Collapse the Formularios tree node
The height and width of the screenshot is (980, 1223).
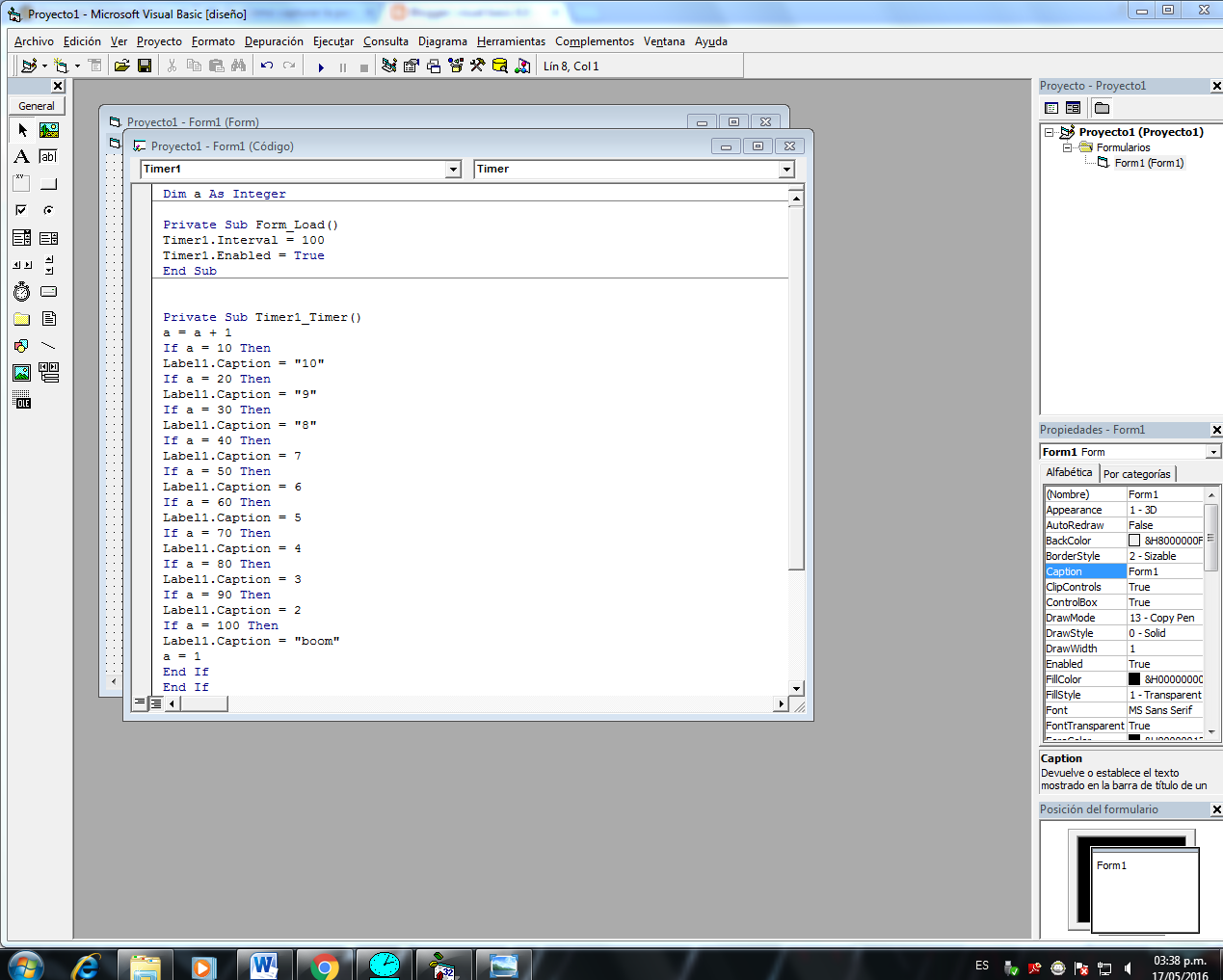1069,146
